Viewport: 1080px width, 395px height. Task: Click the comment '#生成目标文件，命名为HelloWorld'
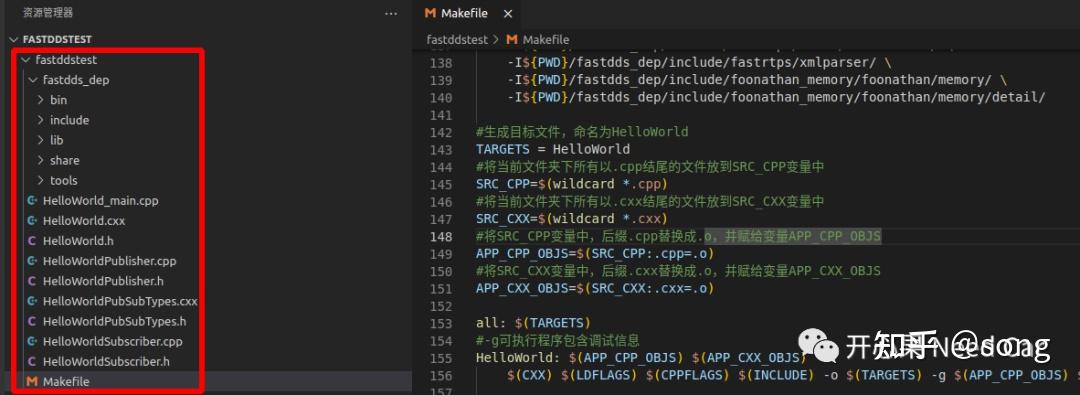pyautogui.click(x=582, y=132)
